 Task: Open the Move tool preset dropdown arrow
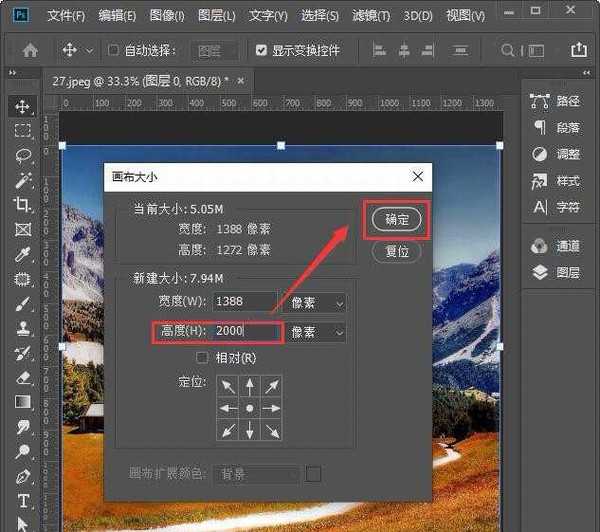click(x=89, y=50)
